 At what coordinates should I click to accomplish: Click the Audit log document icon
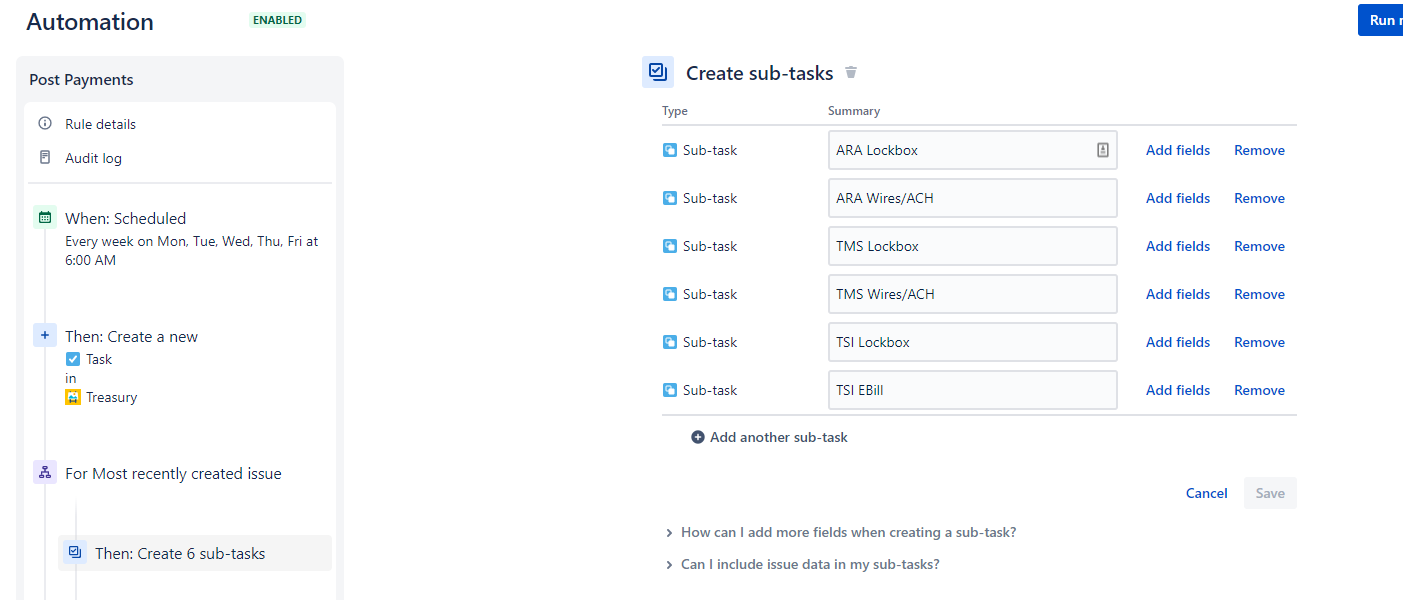(44, 157)
